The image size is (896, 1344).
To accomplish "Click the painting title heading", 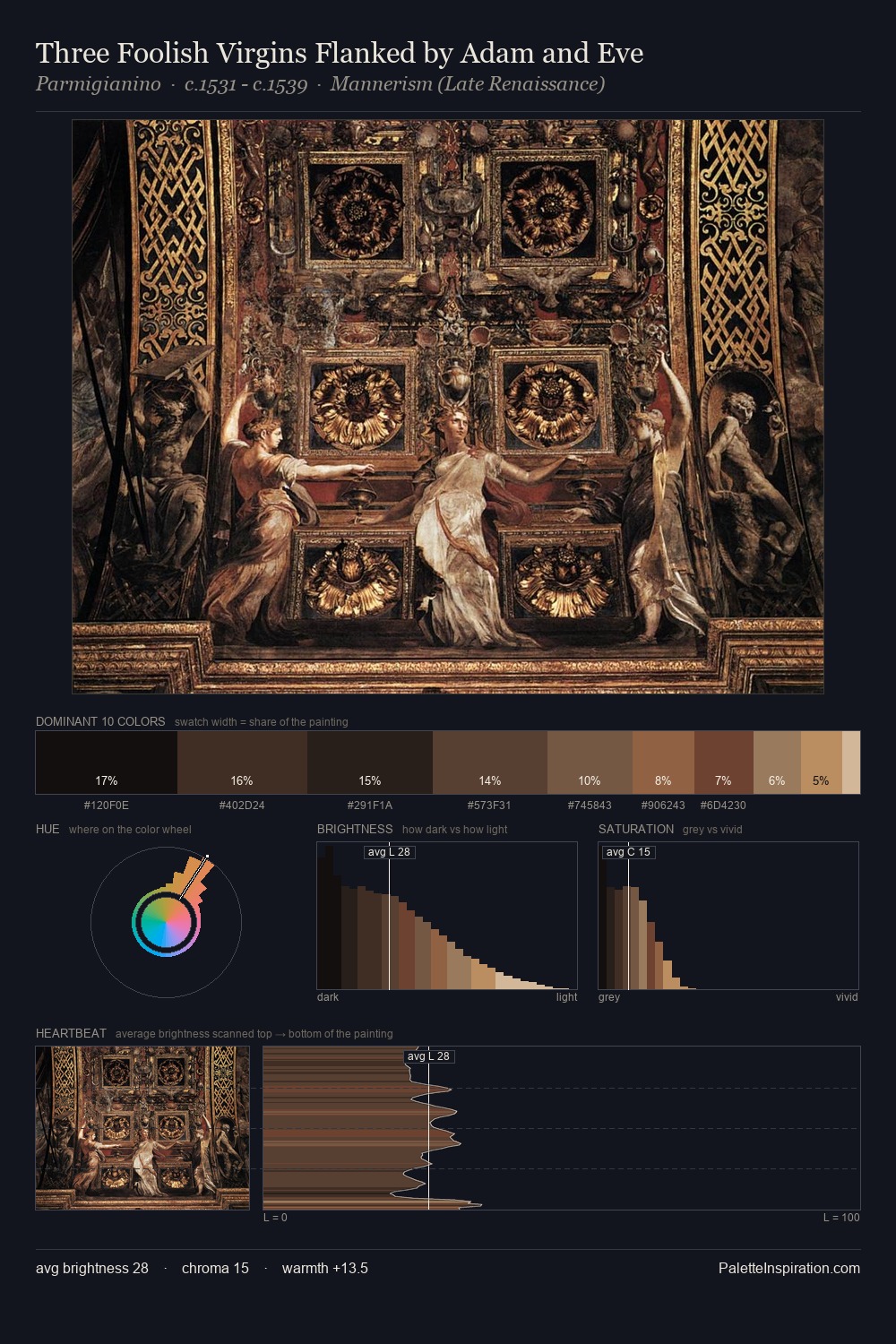I will pyautogui.click(x=340, y=53).
